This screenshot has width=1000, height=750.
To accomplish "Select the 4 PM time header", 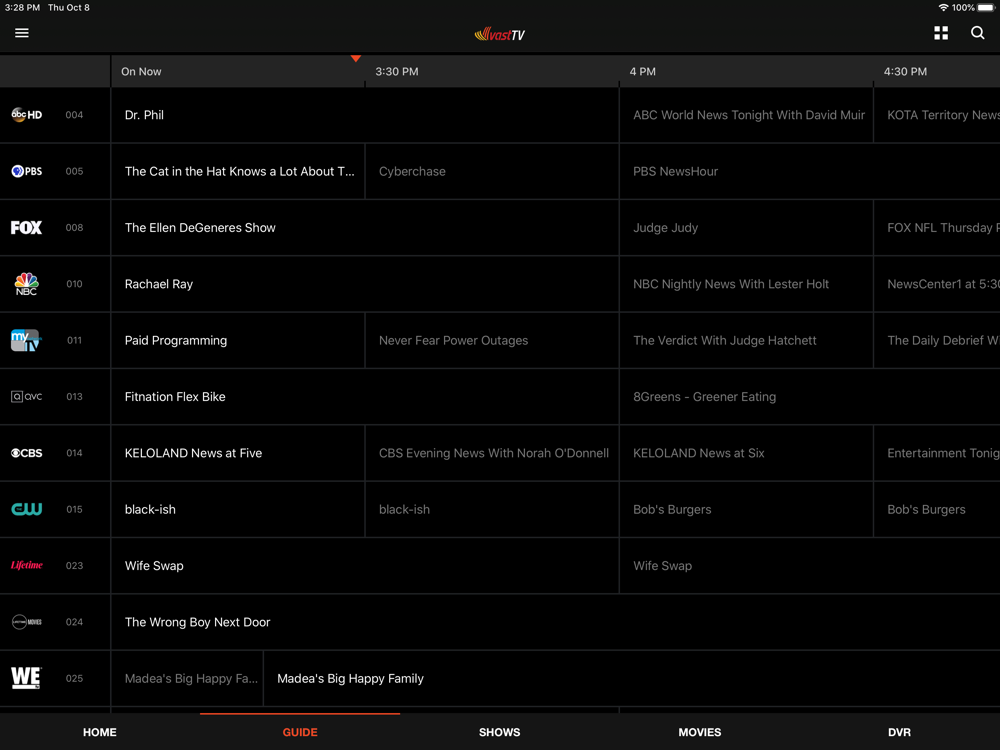I will click(x=642, y=71).
